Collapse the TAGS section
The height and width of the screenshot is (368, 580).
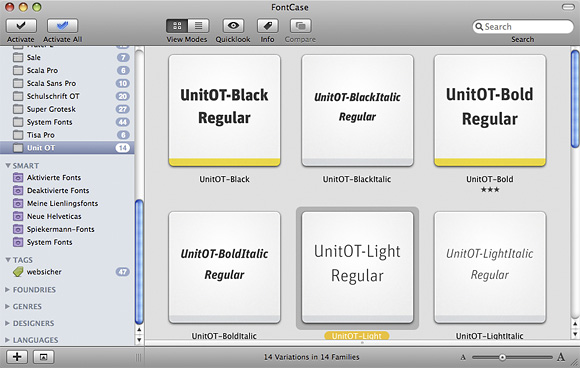(x=8, y=260)
